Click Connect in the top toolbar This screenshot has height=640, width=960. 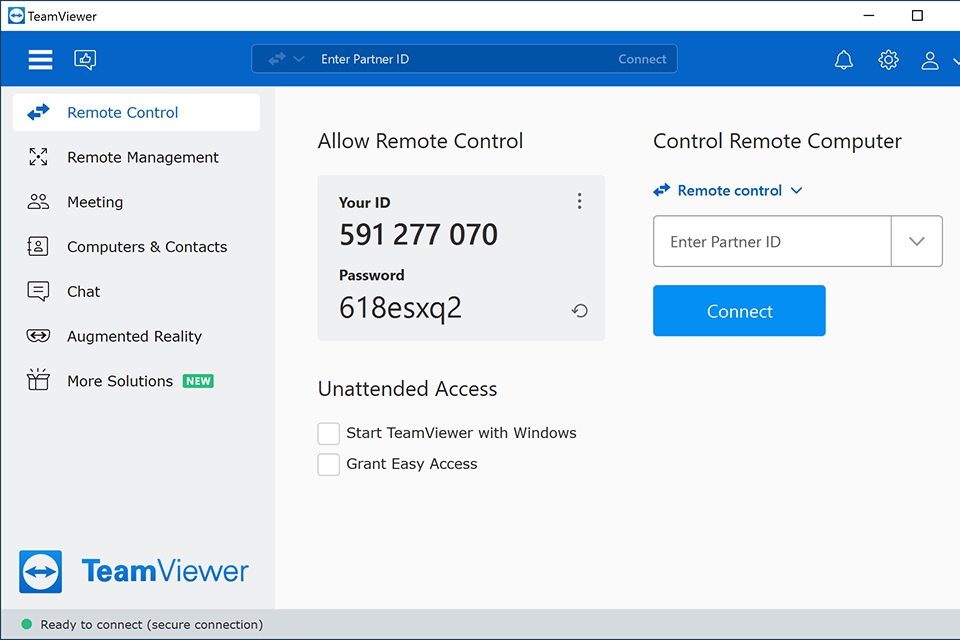pyautogui.click(x=642, y=59)
